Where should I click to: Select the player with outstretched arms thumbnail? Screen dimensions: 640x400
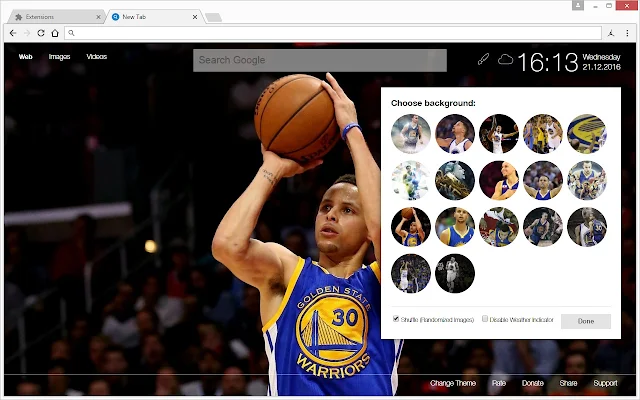pyautogui.click(x=543, y=180)
